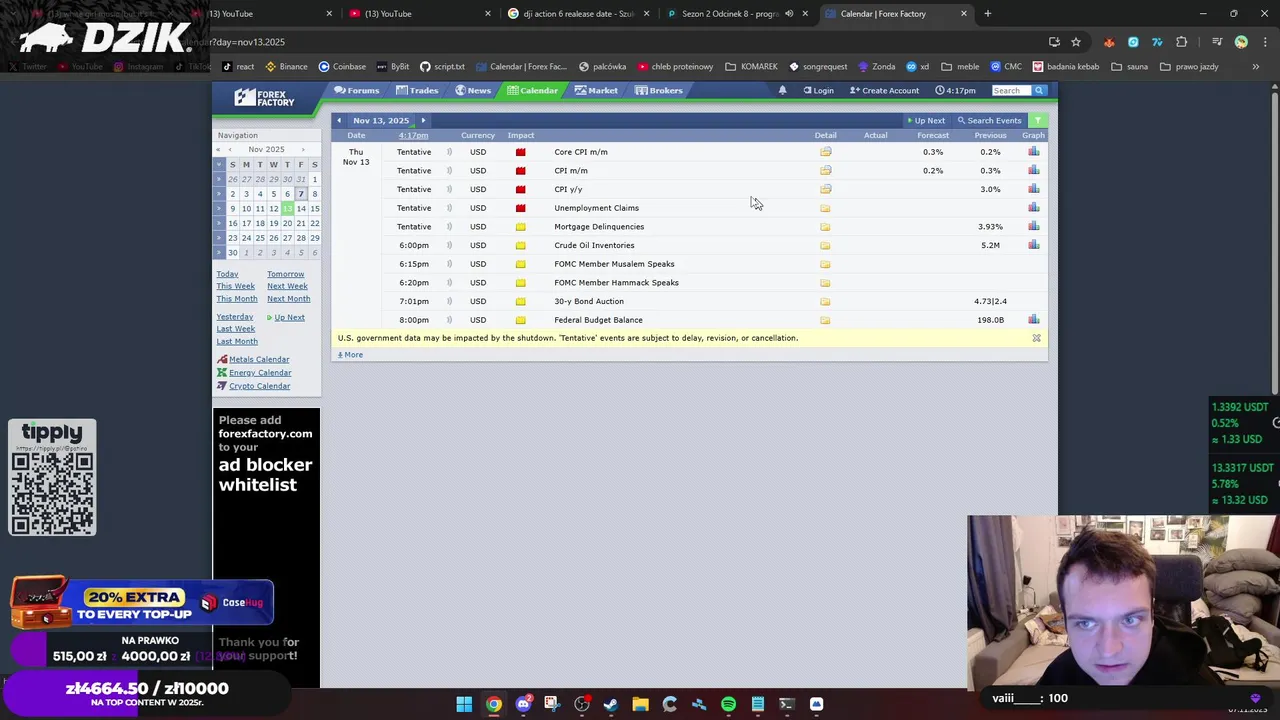Screen dimensions: 1280x720
Task: Open detail folder for CPI y/y
Action: point(825,189)
